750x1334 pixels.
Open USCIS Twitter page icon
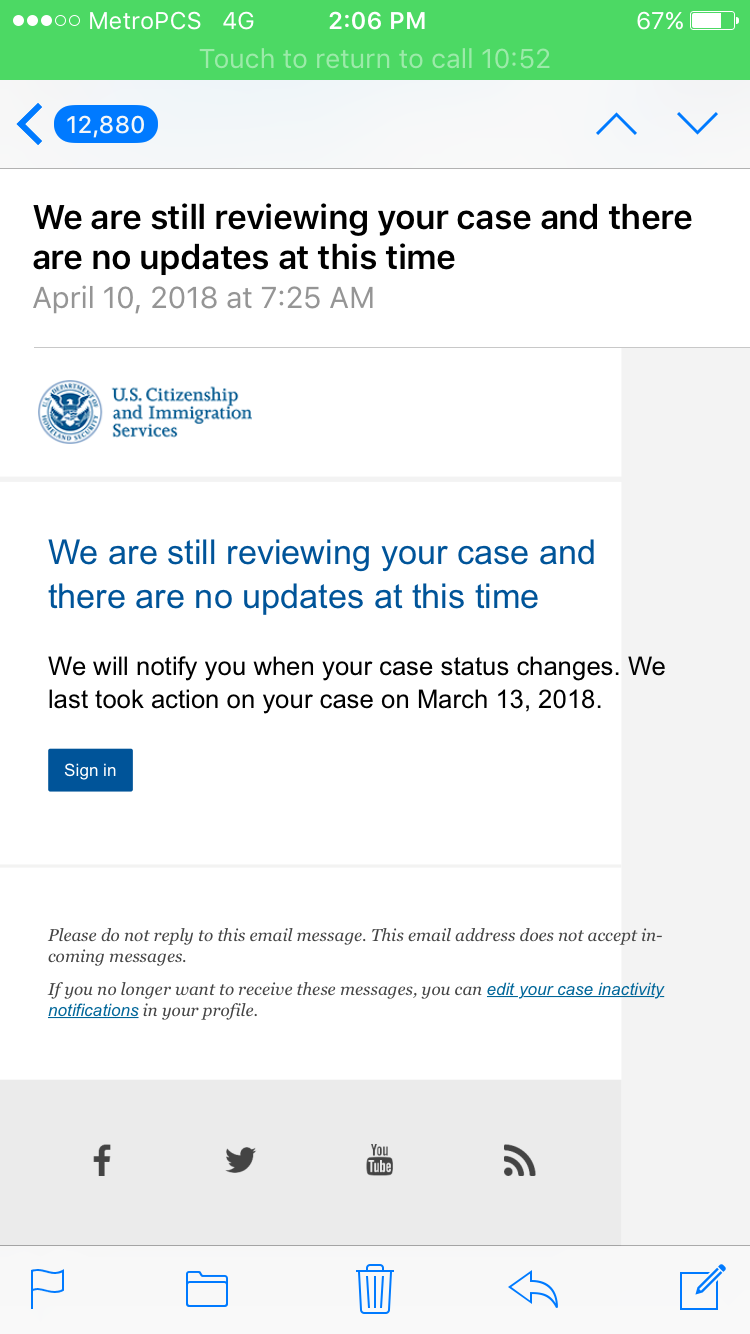coord(240,1160)
